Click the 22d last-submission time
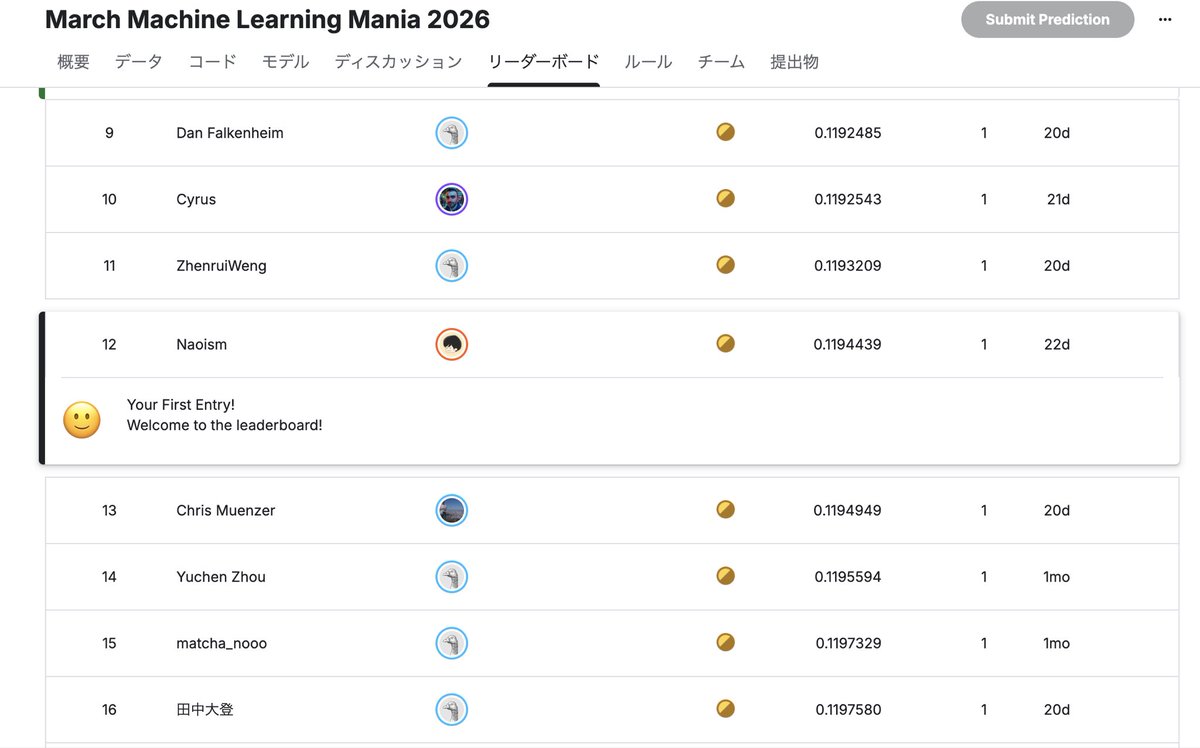The height and width of the screenshot is (748, 1200). (x=1057, y=345)
